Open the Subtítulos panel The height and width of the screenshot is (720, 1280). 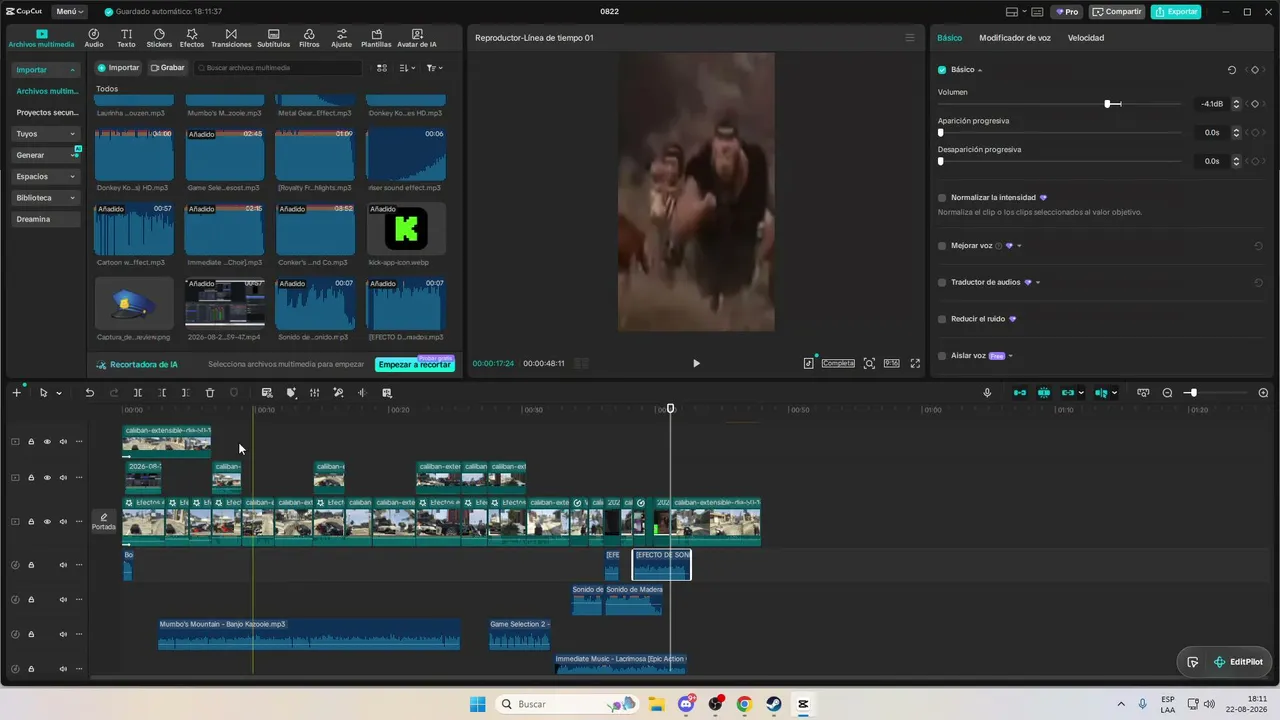click(274, 38)
